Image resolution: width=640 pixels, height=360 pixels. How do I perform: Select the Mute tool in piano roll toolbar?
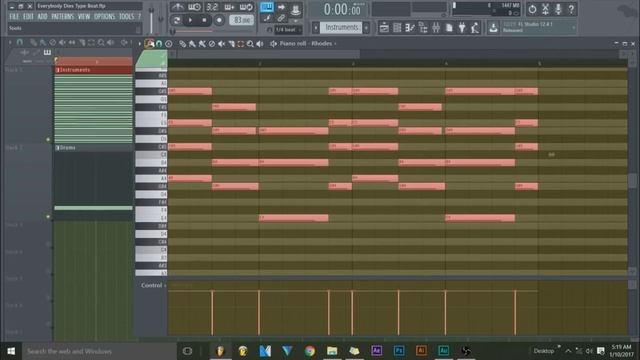pyautogui.click(x=222, y=44)
